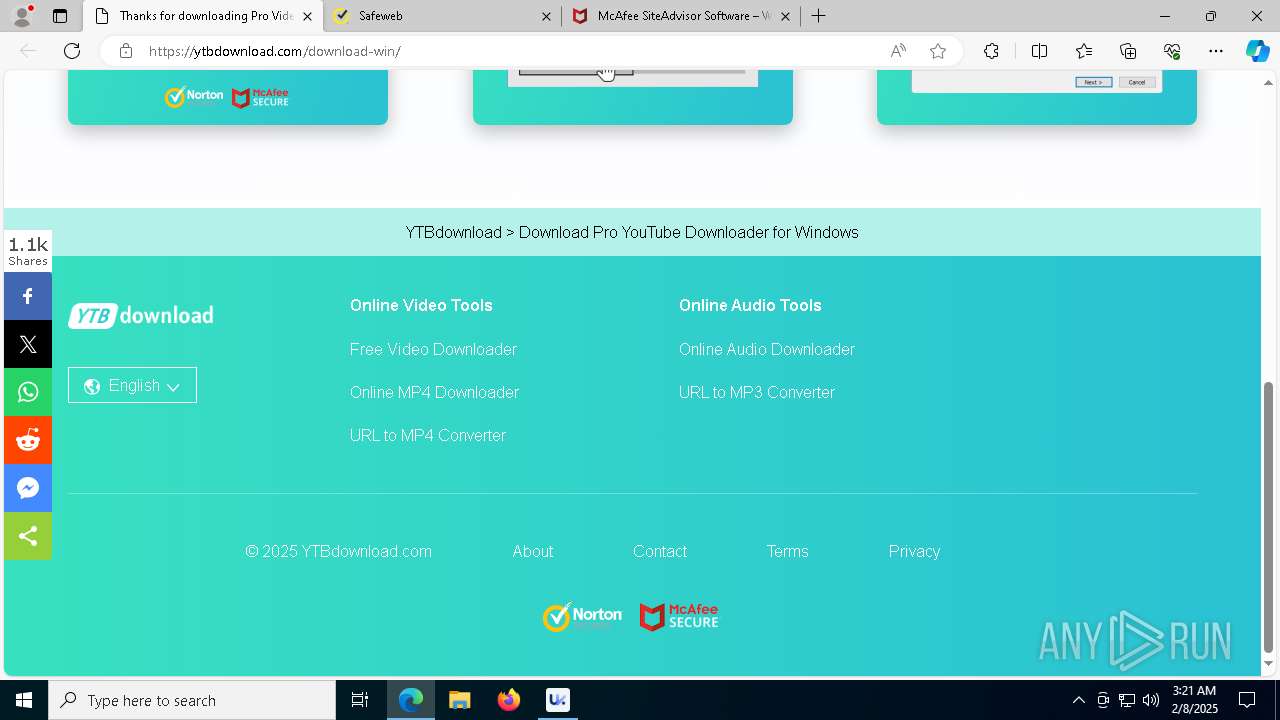Image resolution: width=1280 pixels, height=720 pixels.
Task: Open URL to MP3 Converter link
Action: [757, 392]
